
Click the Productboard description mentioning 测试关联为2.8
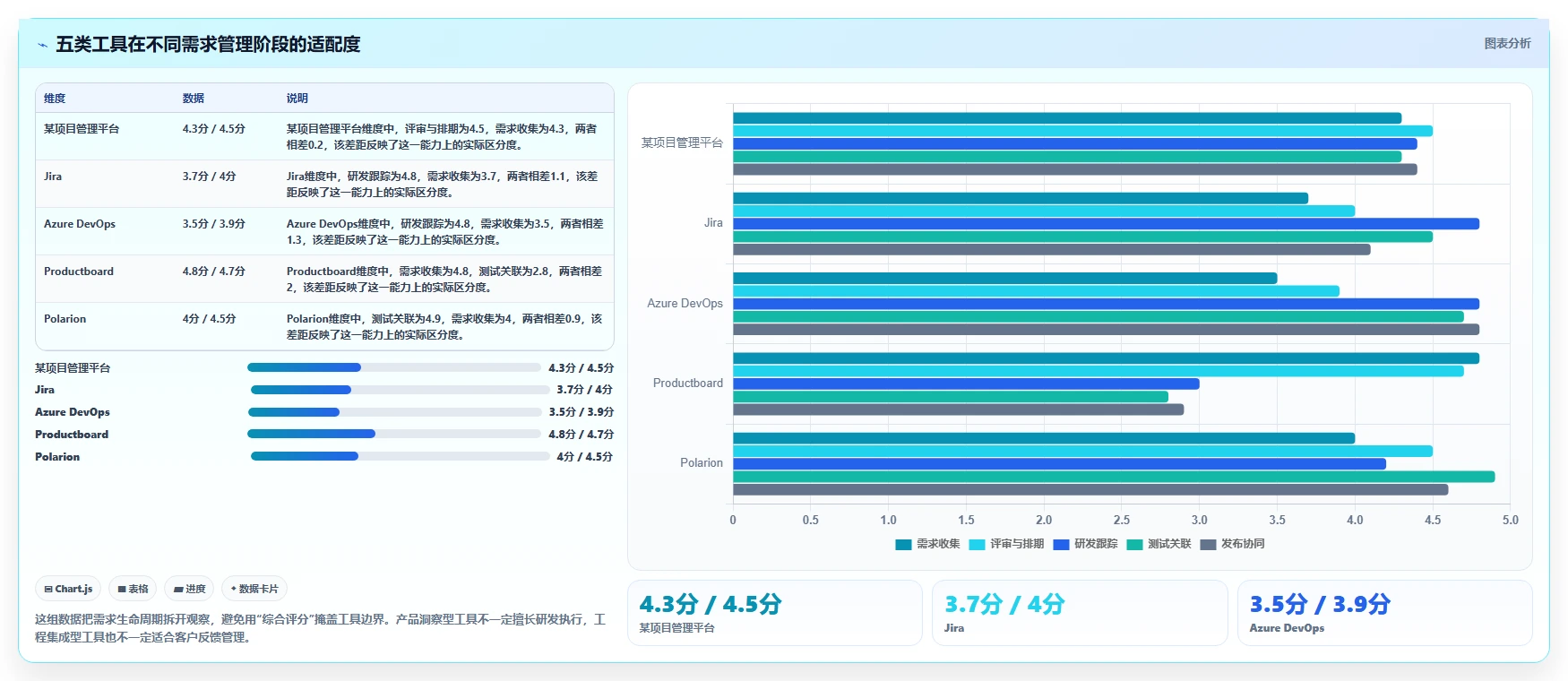[x=444, y=280]
